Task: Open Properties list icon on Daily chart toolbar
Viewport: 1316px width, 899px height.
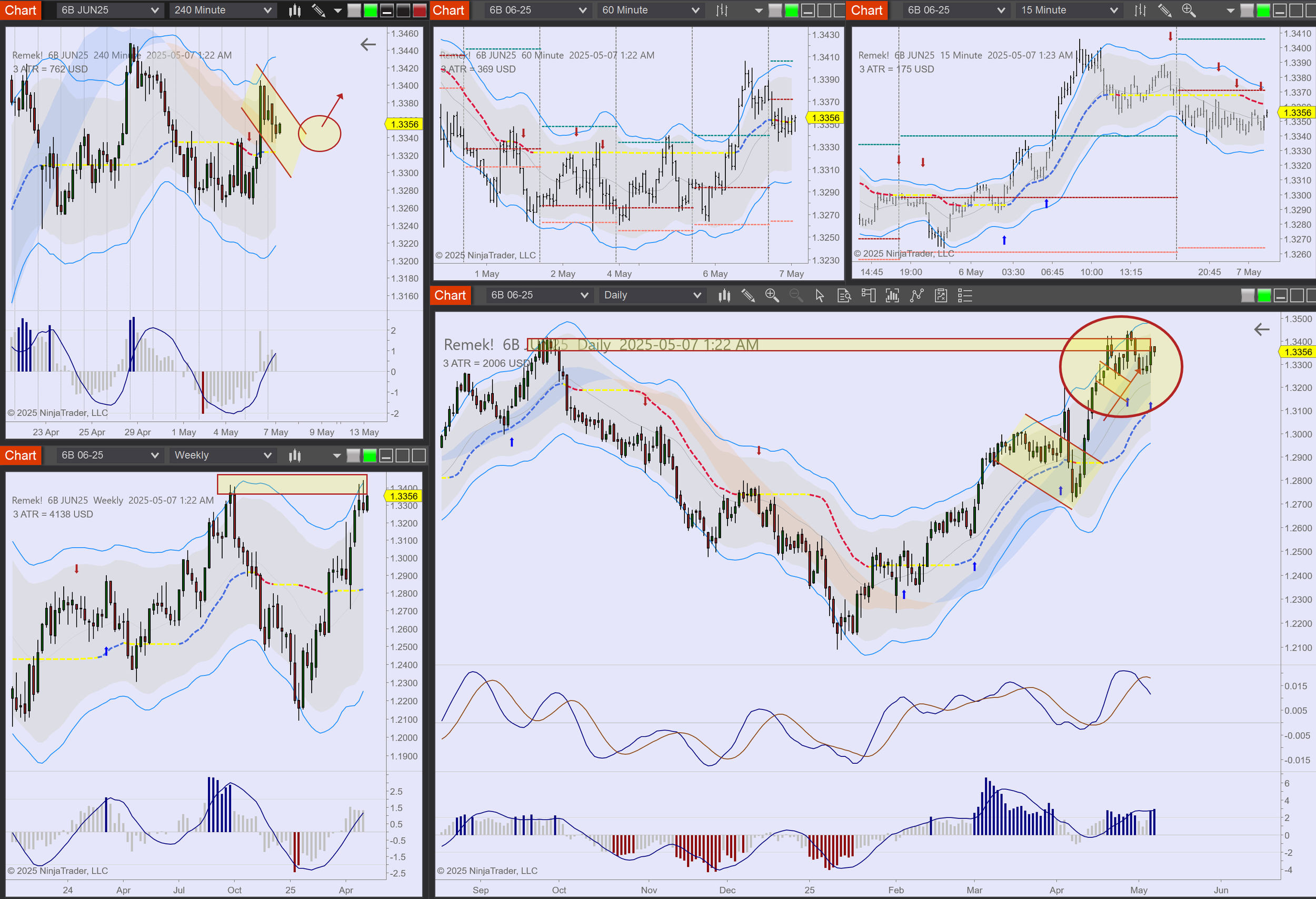Action: pyautogui.click(x=965, y=295)
